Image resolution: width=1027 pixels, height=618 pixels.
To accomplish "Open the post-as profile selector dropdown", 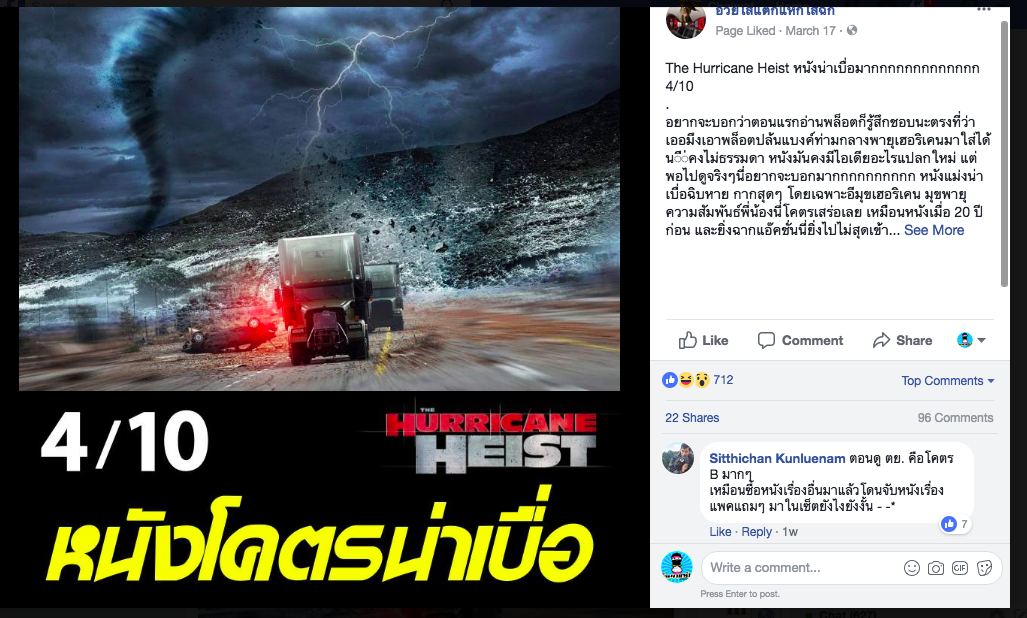I will click(x=971, y=340).
